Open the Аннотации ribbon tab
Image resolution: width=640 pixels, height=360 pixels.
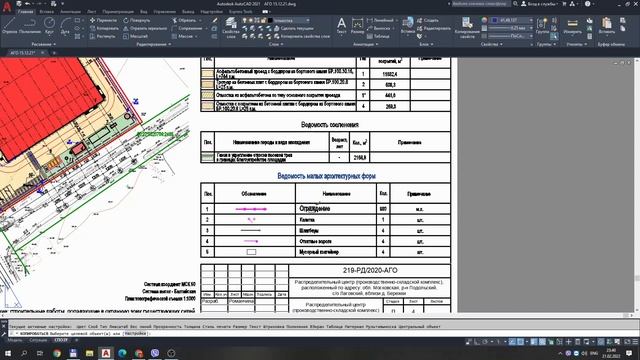(x=71, y=12)
